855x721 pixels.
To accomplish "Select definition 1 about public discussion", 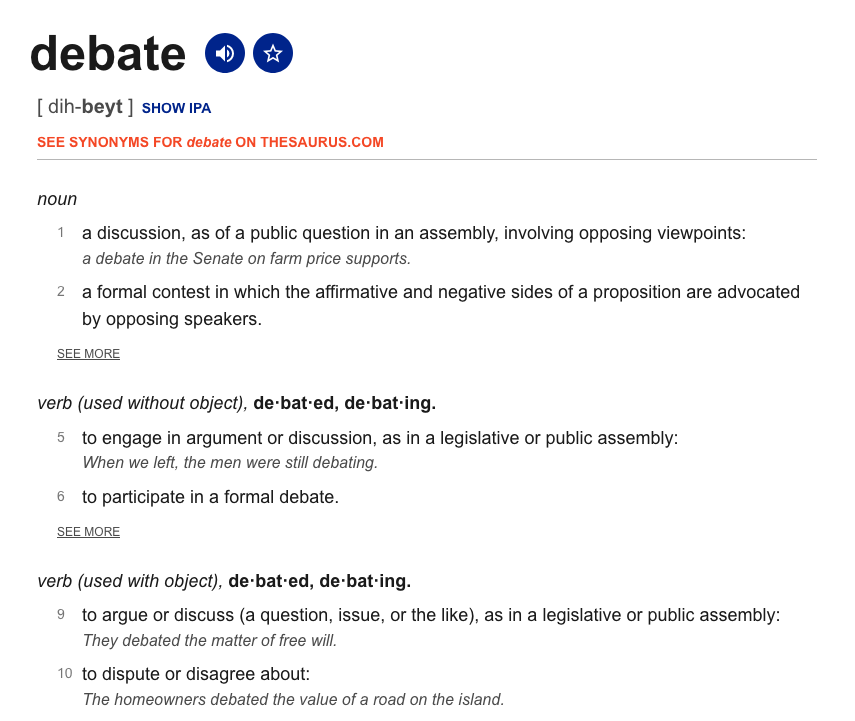I will (x=414, y=233).
